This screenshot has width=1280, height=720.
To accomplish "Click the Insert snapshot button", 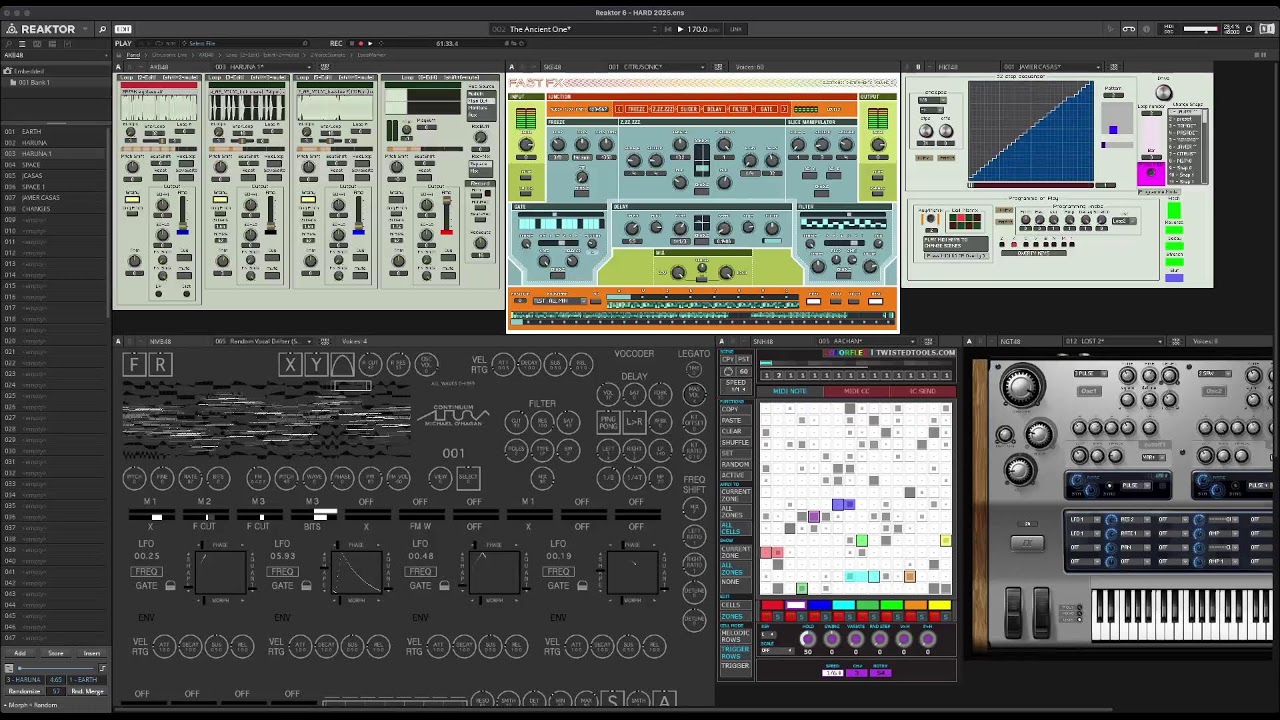I will [91, 653].
